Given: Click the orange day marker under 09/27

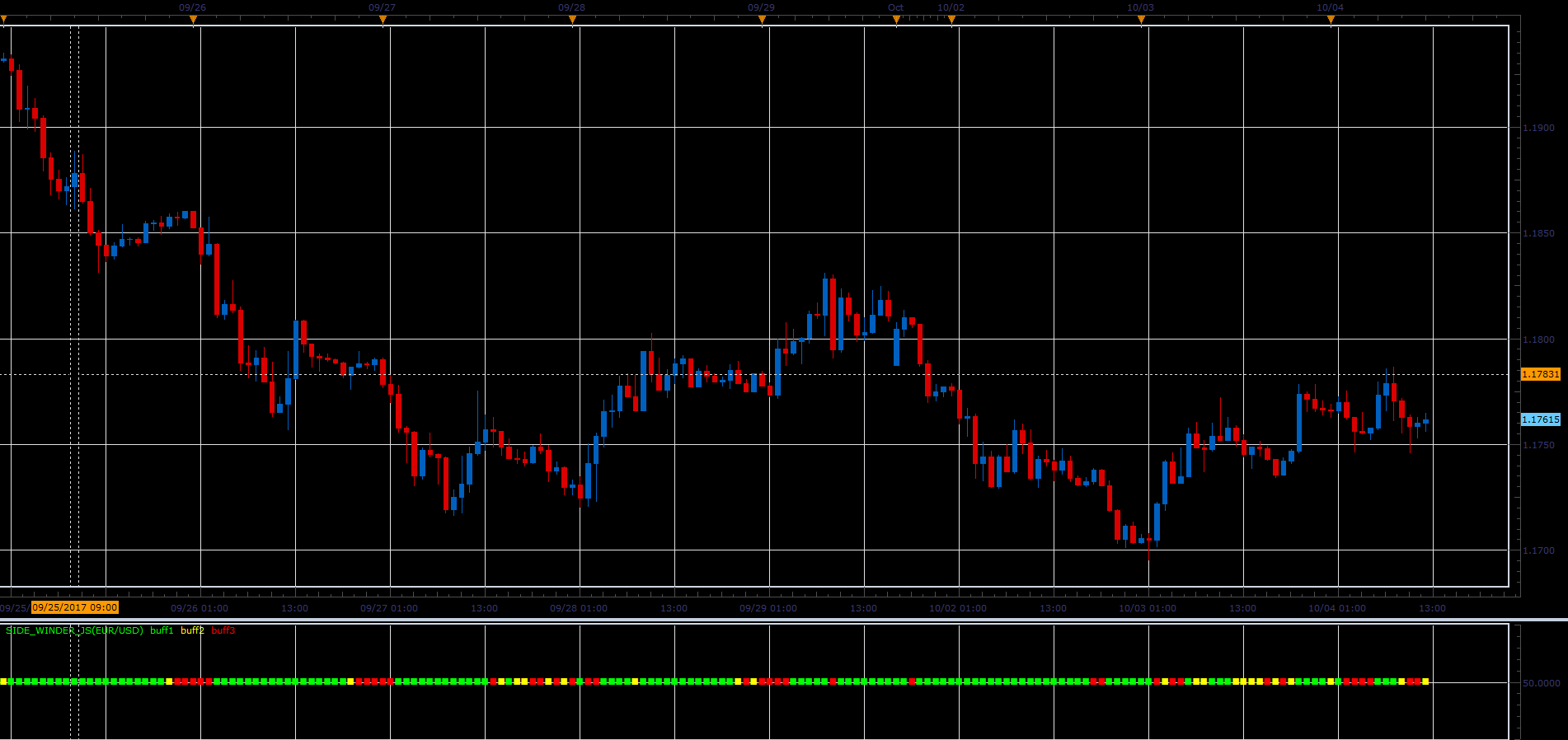Looking at the screenshot, I should (383, 20).
